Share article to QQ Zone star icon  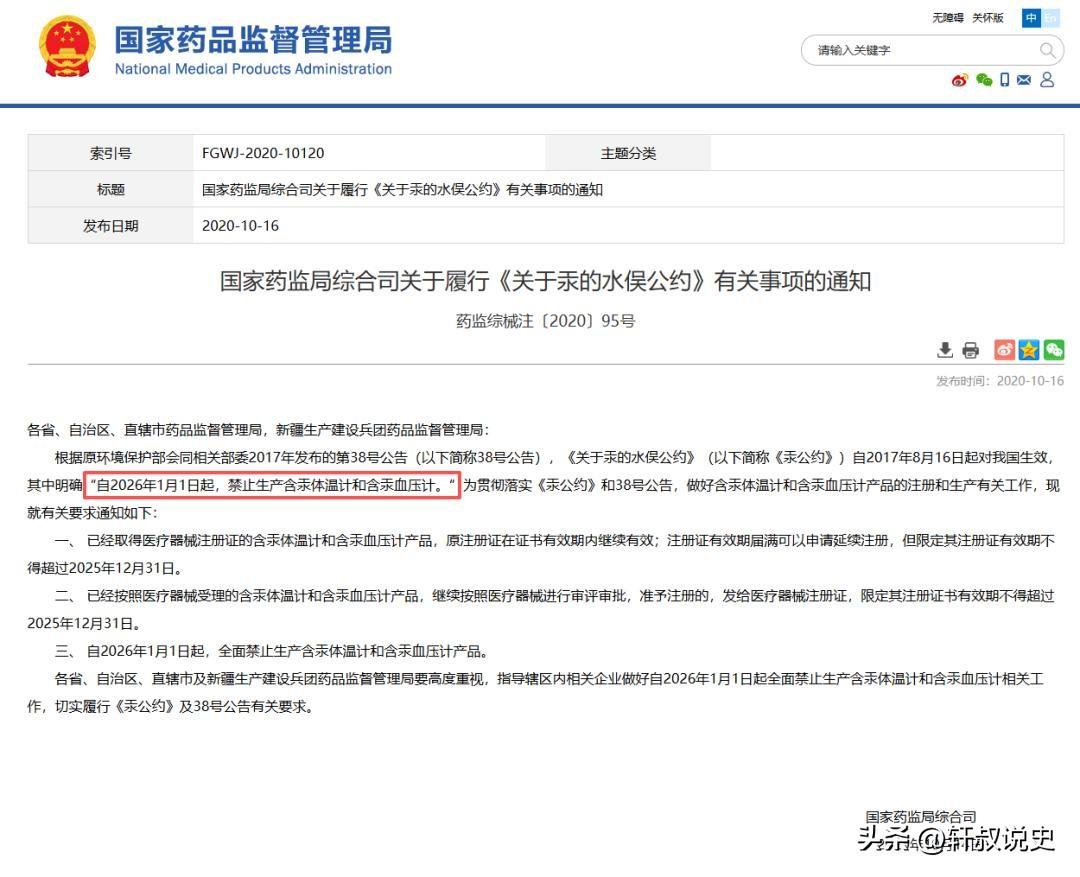(x=1029, y=350)
